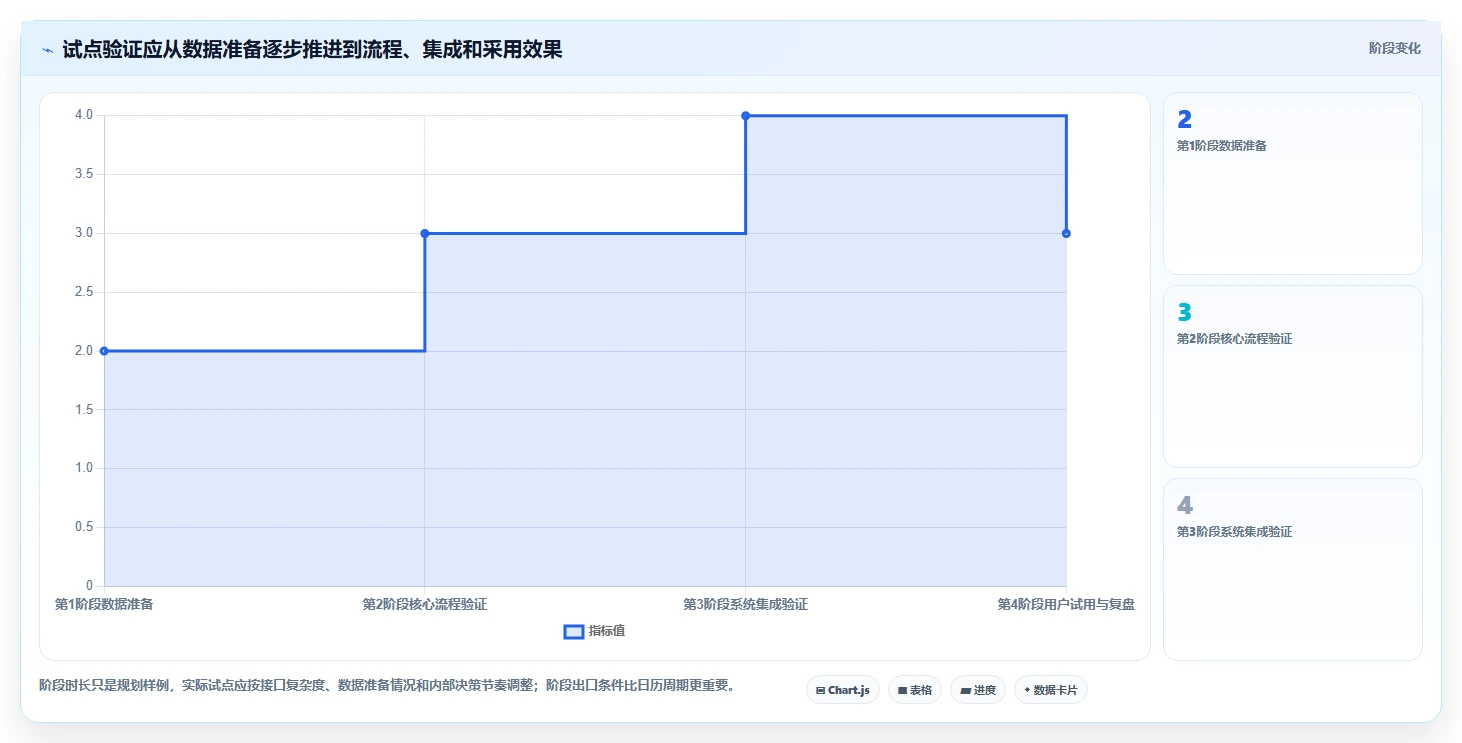Open the 数据卡片 chip

(x=1051, y=690)
